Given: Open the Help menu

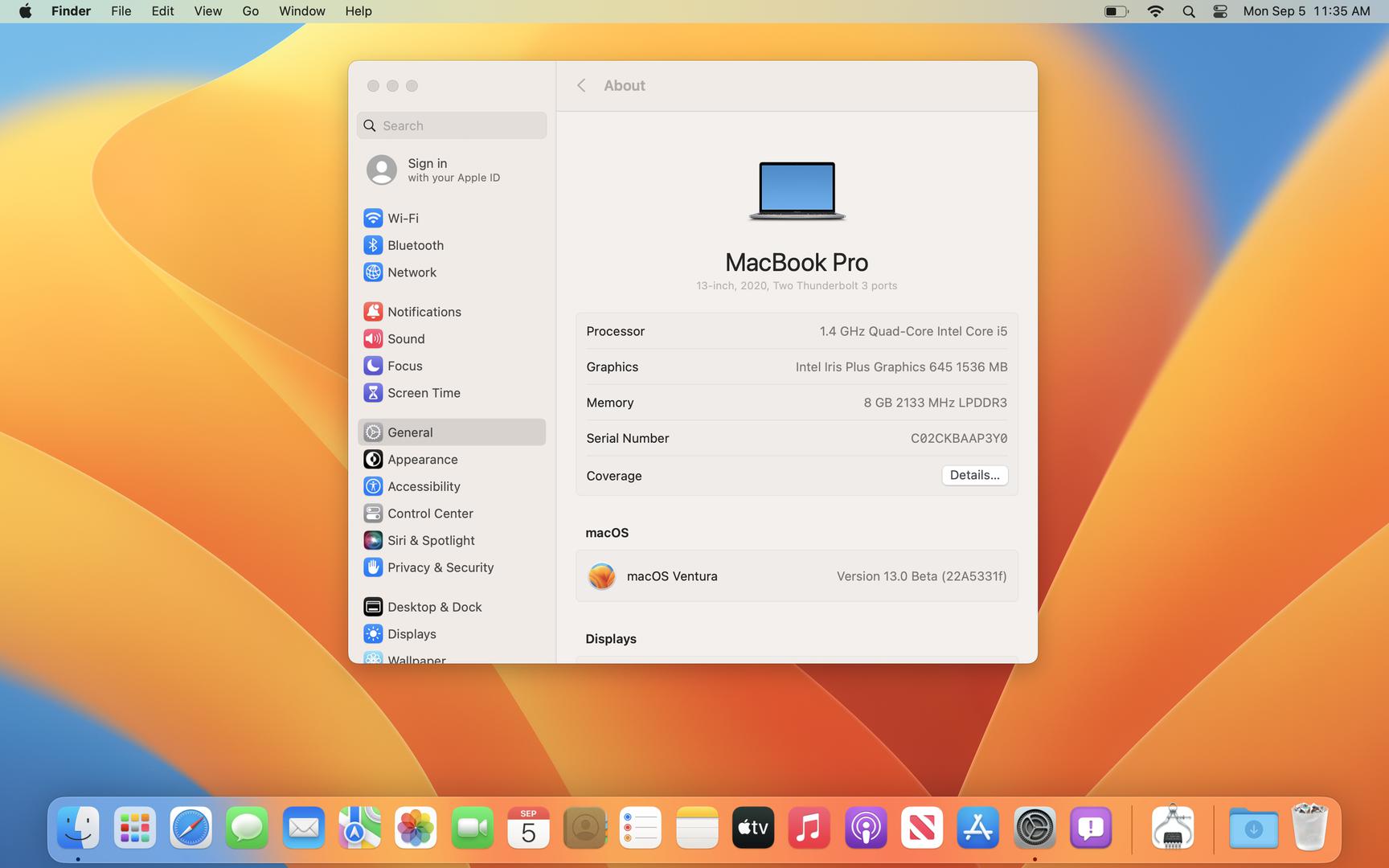Looking at the screenshot, I should click(359, 11).
